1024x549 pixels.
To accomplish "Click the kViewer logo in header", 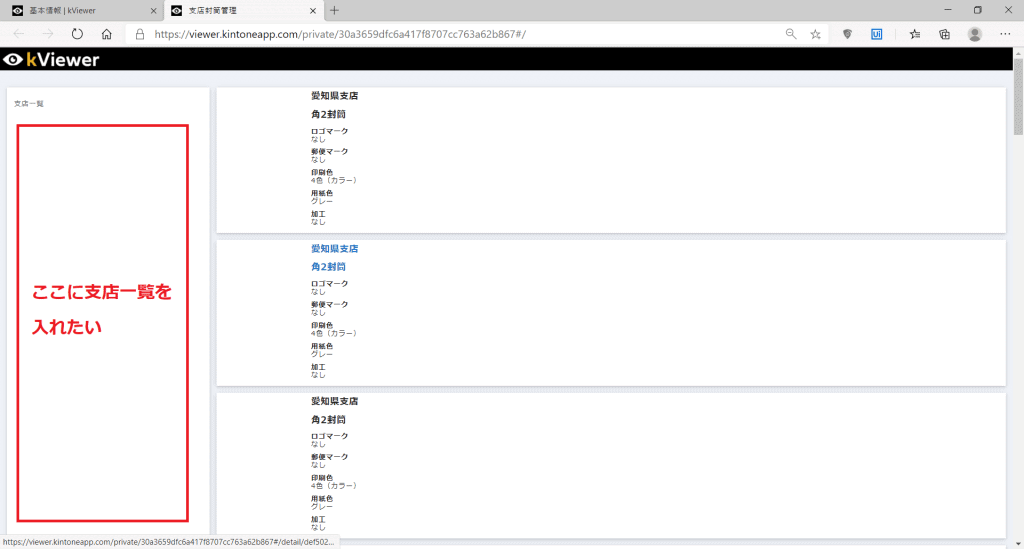I will [52, 60].
